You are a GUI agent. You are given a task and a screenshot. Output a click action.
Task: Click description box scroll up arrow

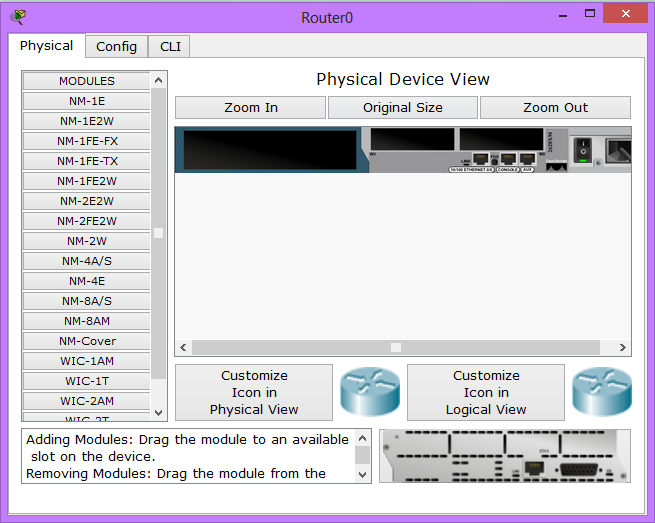tap(363, 438)
